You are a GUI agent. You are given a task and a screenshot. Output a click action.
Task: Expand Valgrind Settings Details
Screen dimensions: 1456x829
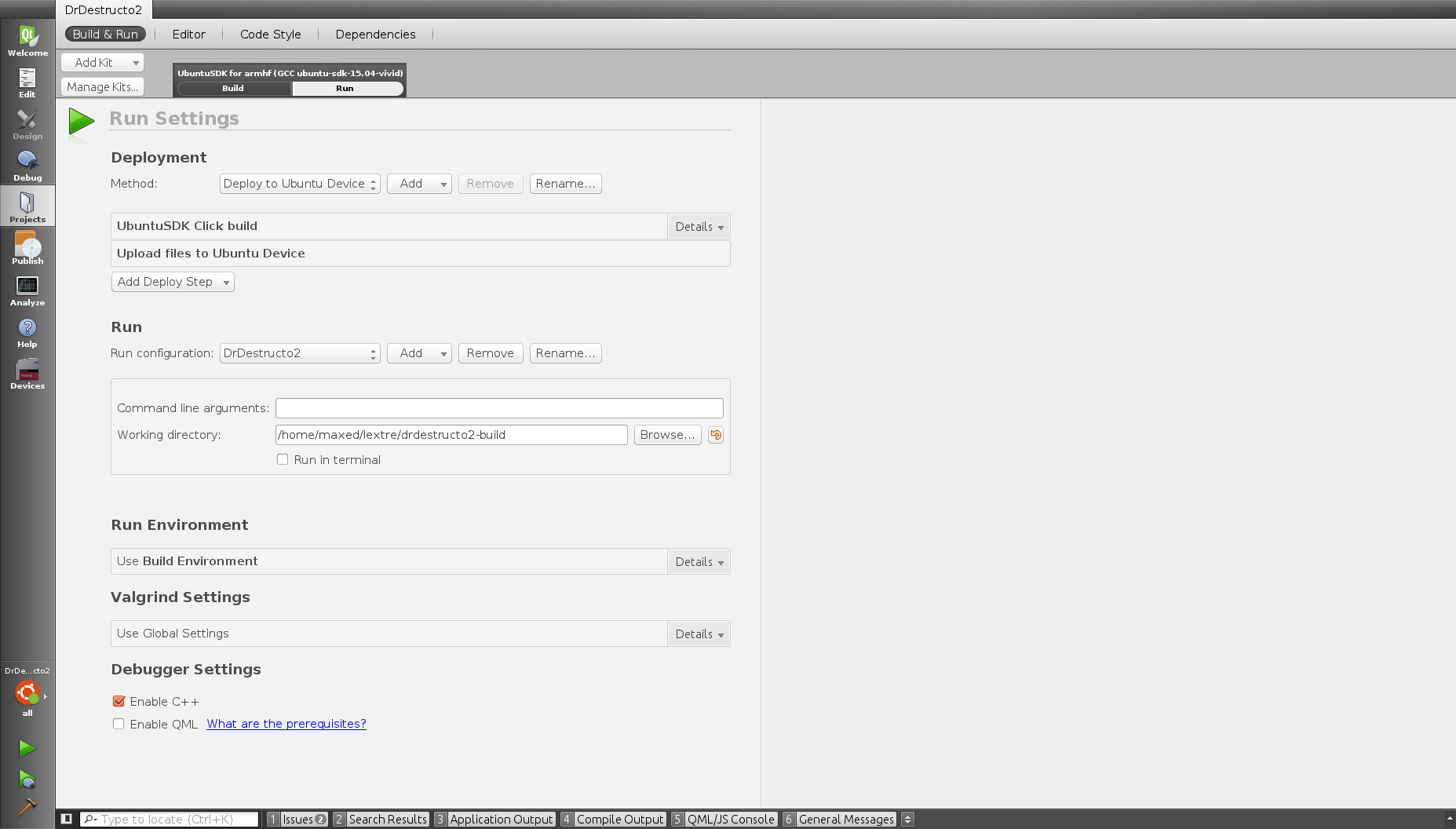click(x=699, y=634)
